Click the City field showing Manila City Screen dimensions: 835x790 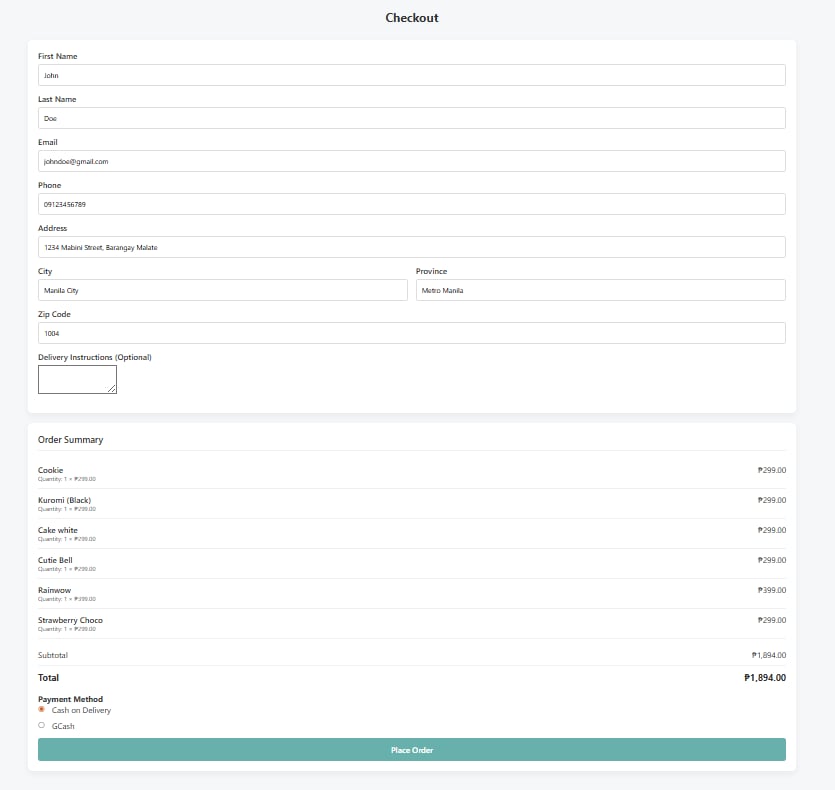pyautogui.click(x=222, y=290)
